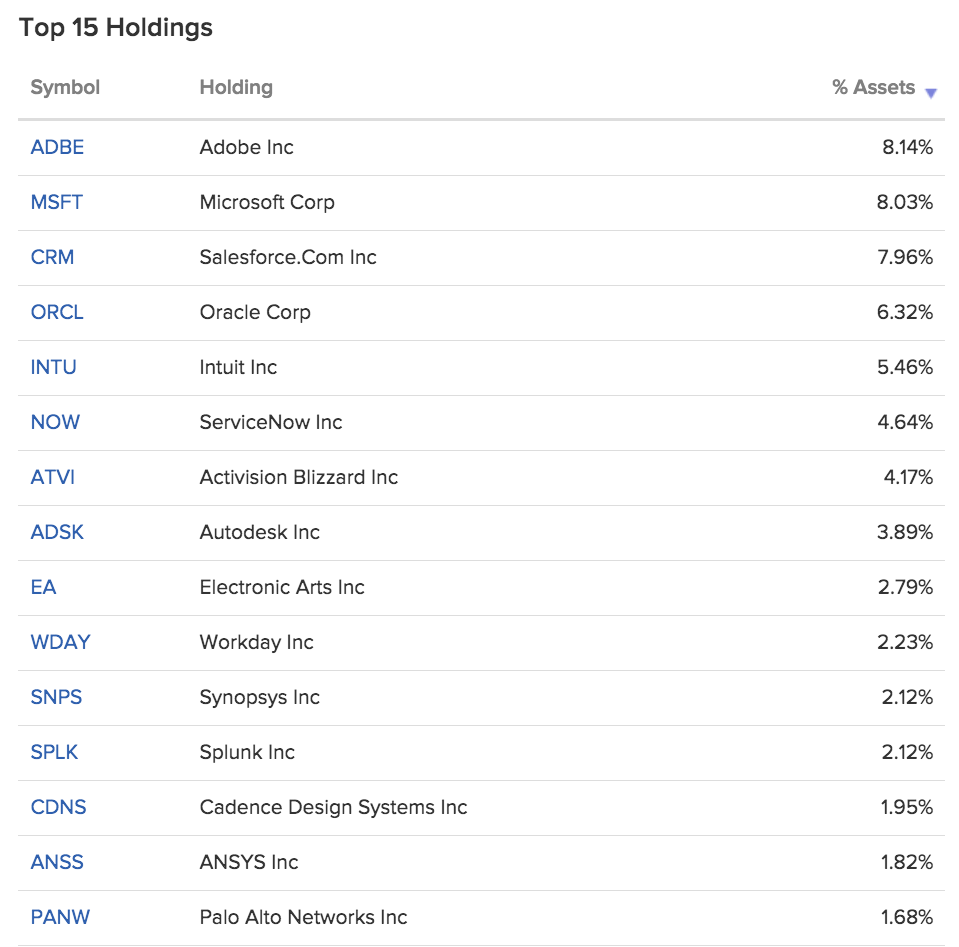The width and height of the screenshot is (959, 947).
Task: Select the Adobe Inc holding row
Action: (481, 148)
